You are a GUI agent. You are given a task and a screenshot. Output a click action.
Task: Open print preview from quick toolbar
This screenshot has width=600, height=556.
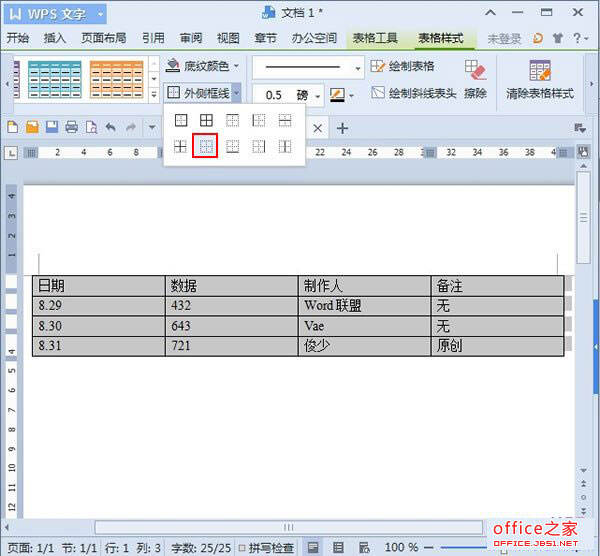[x=91, y=127]
